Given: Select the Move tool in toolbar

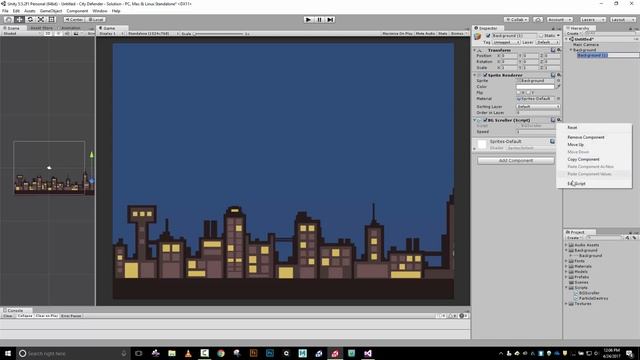Looking at the screenshot, I should point(19,20).
